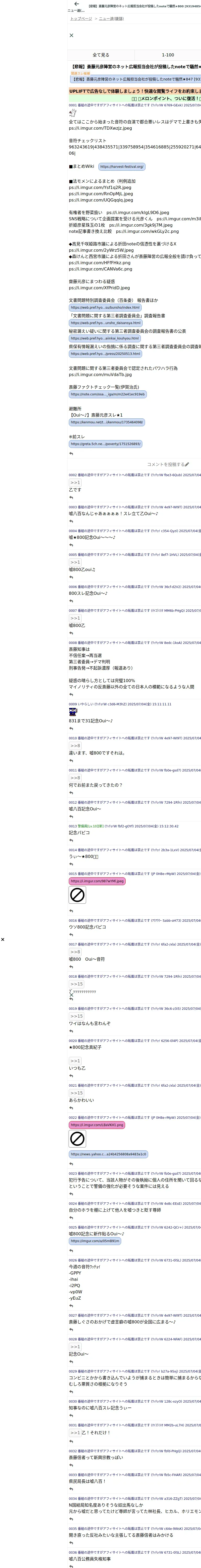Screen dimensions: 201x1568
Task: Select the 全て見る tab
Action: coord(101,55)
